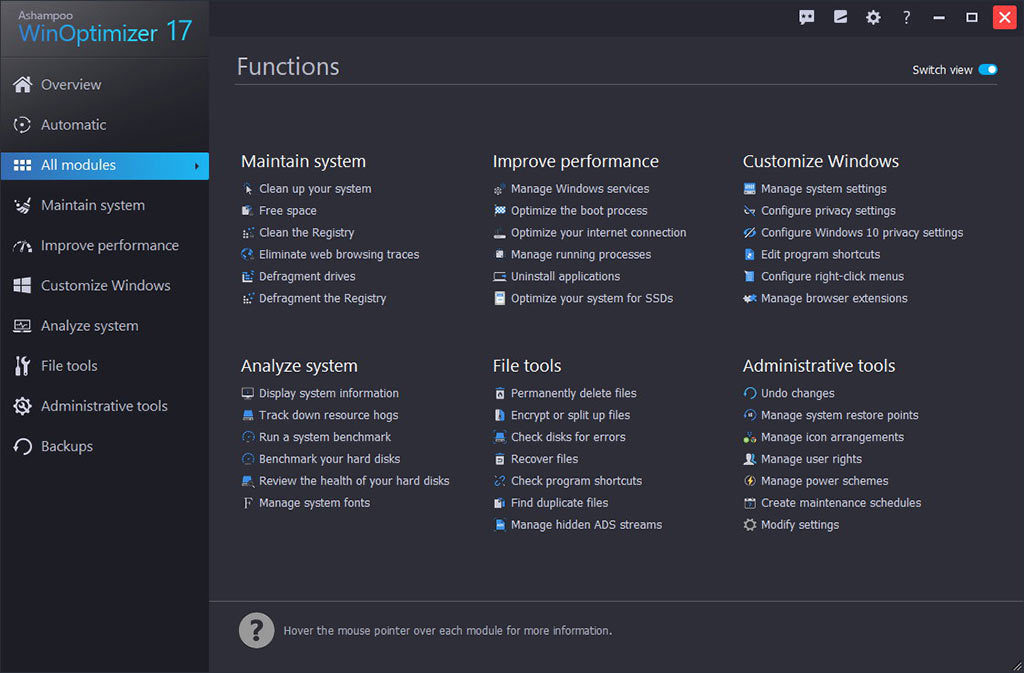Viewport: 1024px width, 673px height.
Task: Click Manage system restore points
Action: point(839,415)
